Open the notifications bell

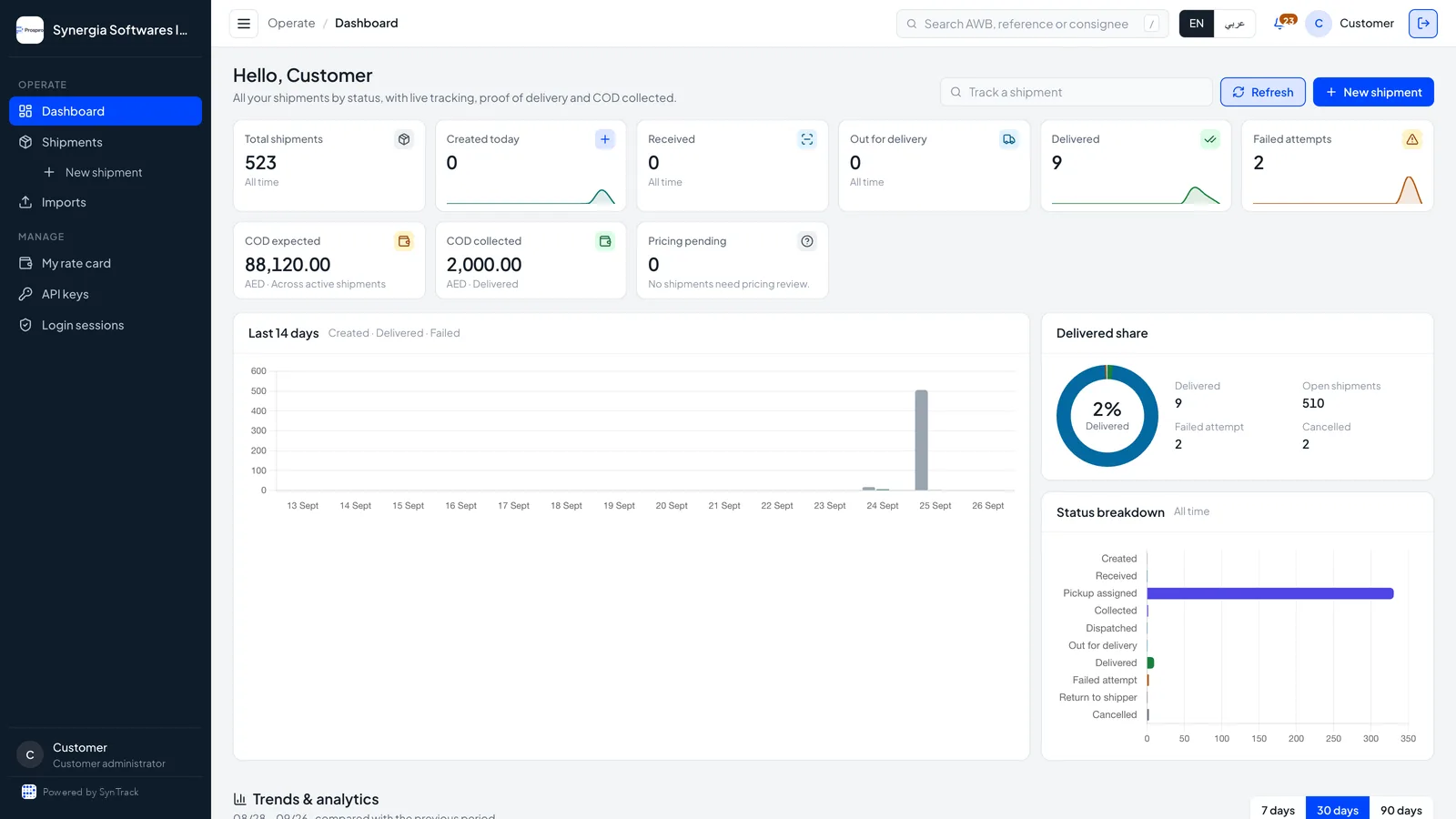coord(1279,24)
